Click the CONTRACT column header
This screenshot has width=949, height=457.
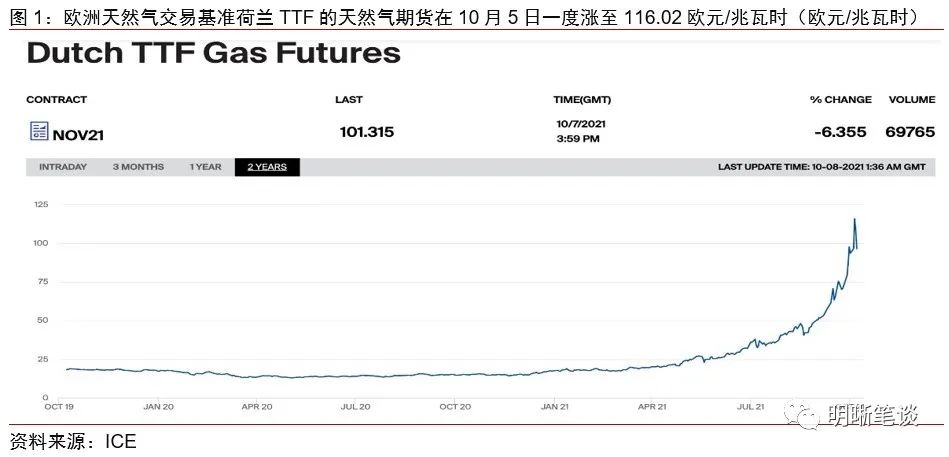[56, 100]
